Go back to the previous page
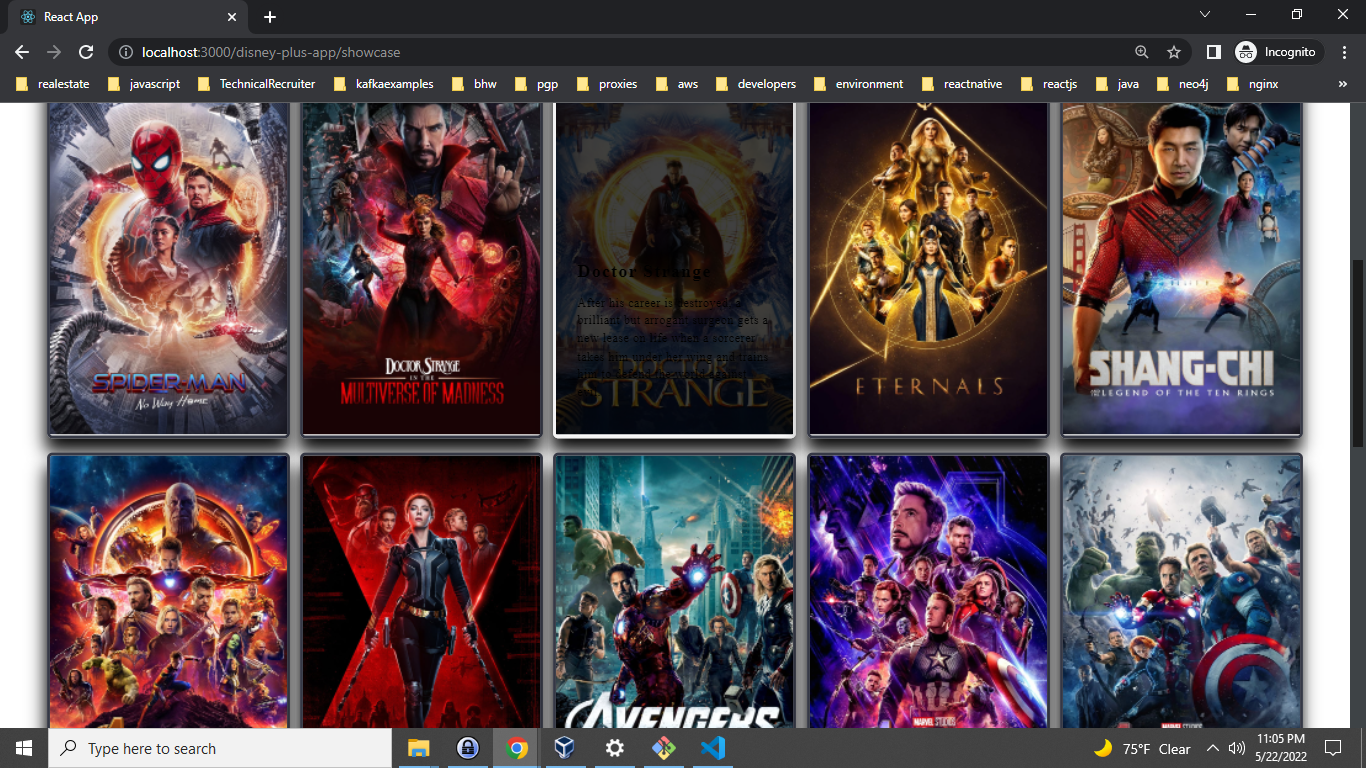The image size is (1366, 768). (22, 52)
